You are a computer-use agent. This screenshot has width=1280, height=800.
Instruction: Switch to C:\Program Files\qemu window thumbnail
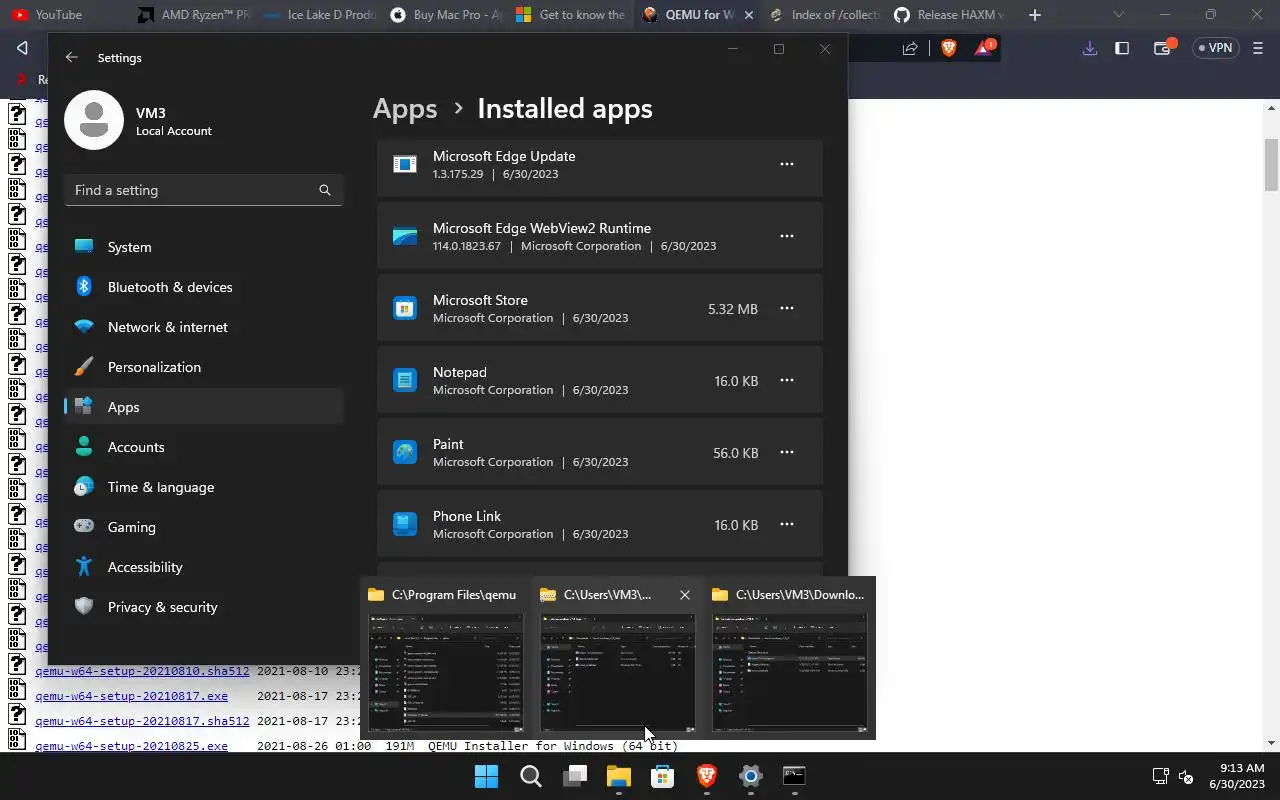pyautogui.click(x=446, y=658)
